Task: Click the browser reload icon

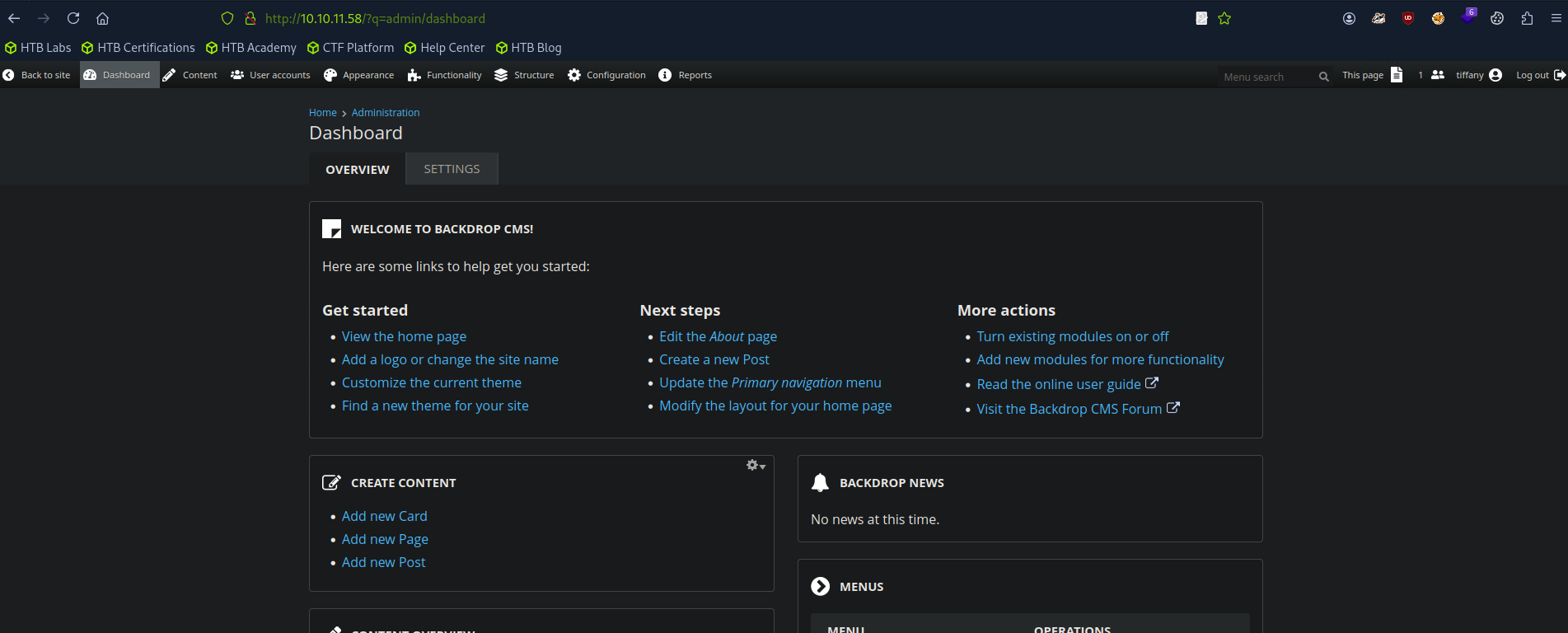Action: (x=73, y=18)
